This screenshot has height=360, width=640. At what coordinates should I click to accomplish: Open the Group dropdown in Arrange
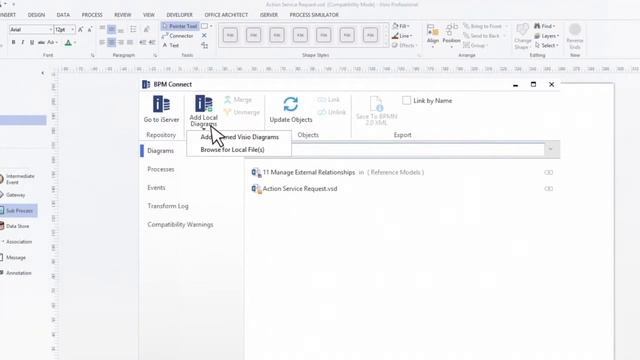(475, 45)
